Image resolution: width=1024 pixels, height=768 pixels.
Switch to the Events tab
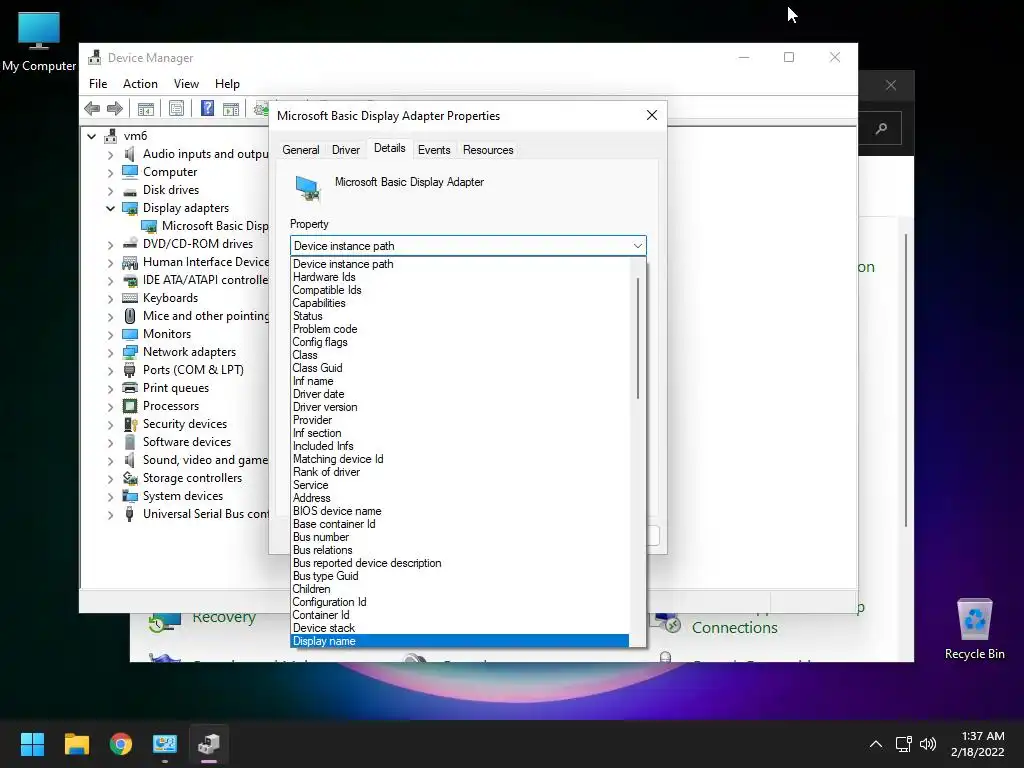[434, 150]
